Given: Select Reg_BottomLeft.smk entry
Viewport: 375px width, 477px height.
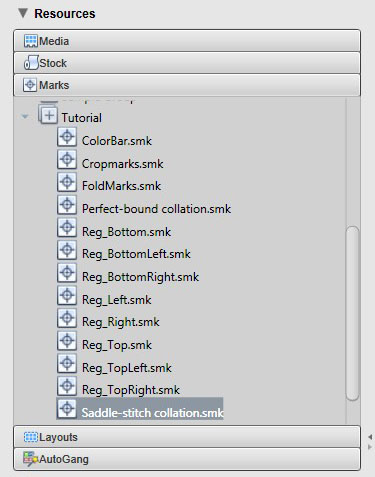Looking at the screenshot, I should point(136,254).
